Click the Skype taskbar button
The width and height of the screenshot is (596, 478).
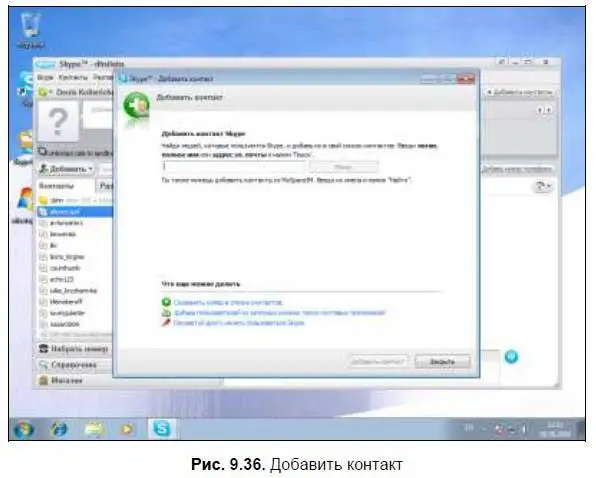click(162, 429)
